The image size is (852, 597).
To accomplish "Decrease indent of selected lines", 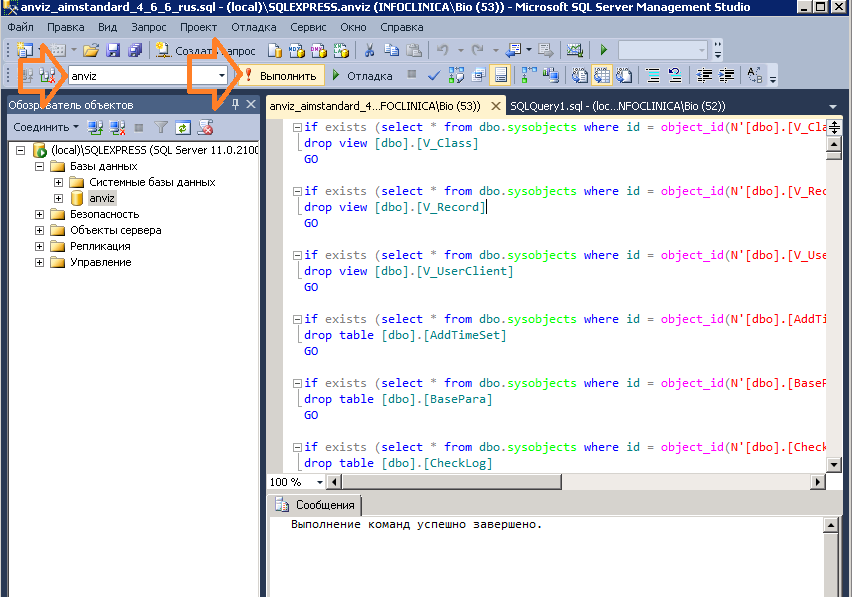I will 704,76.
